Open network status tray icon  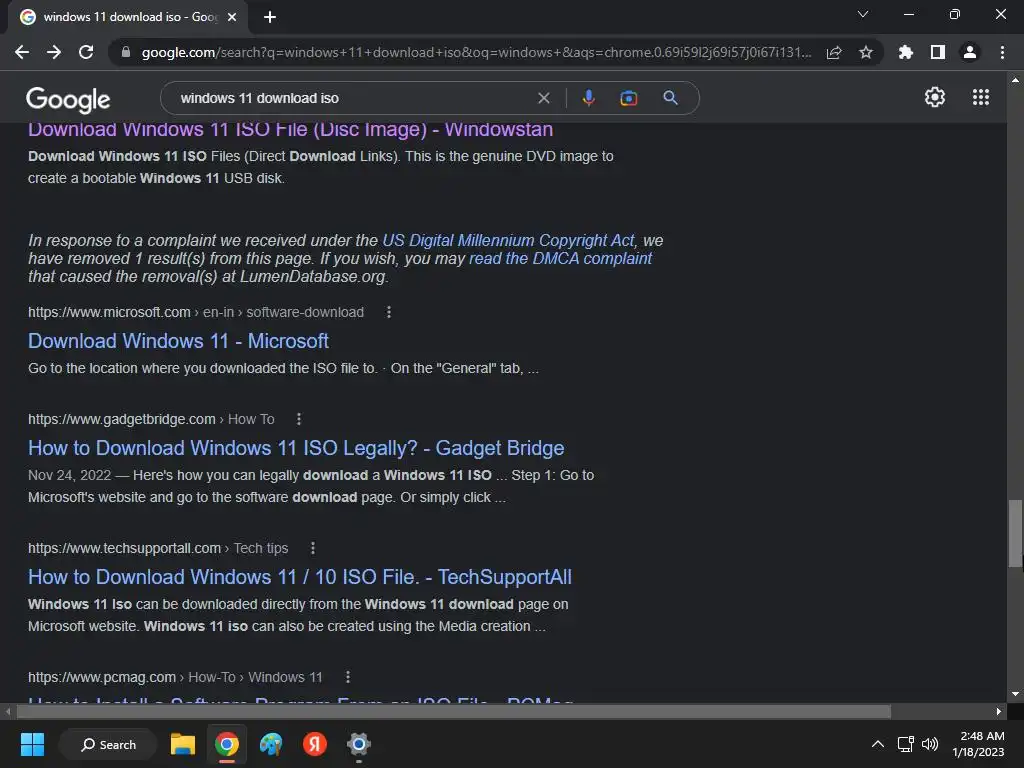point(906,744)
